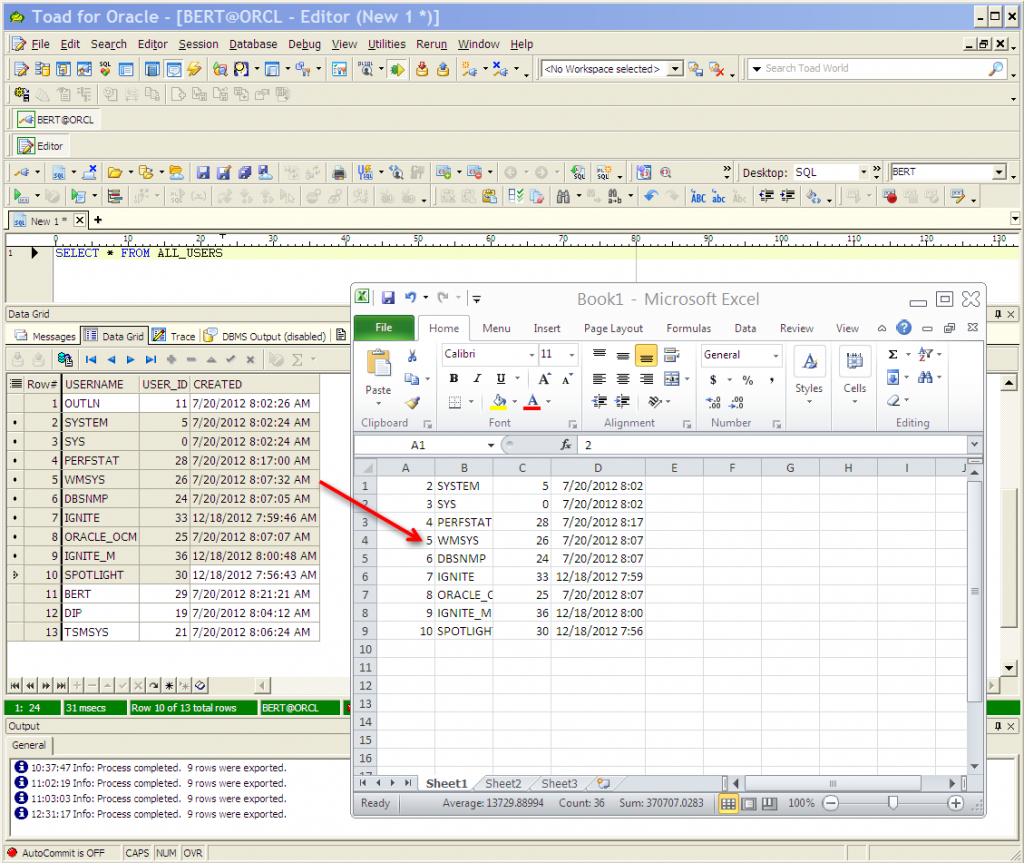This screenshot has width=1024, height=863.
Task: Expand the General number format dropdown
Action: [x=775, y=355]
